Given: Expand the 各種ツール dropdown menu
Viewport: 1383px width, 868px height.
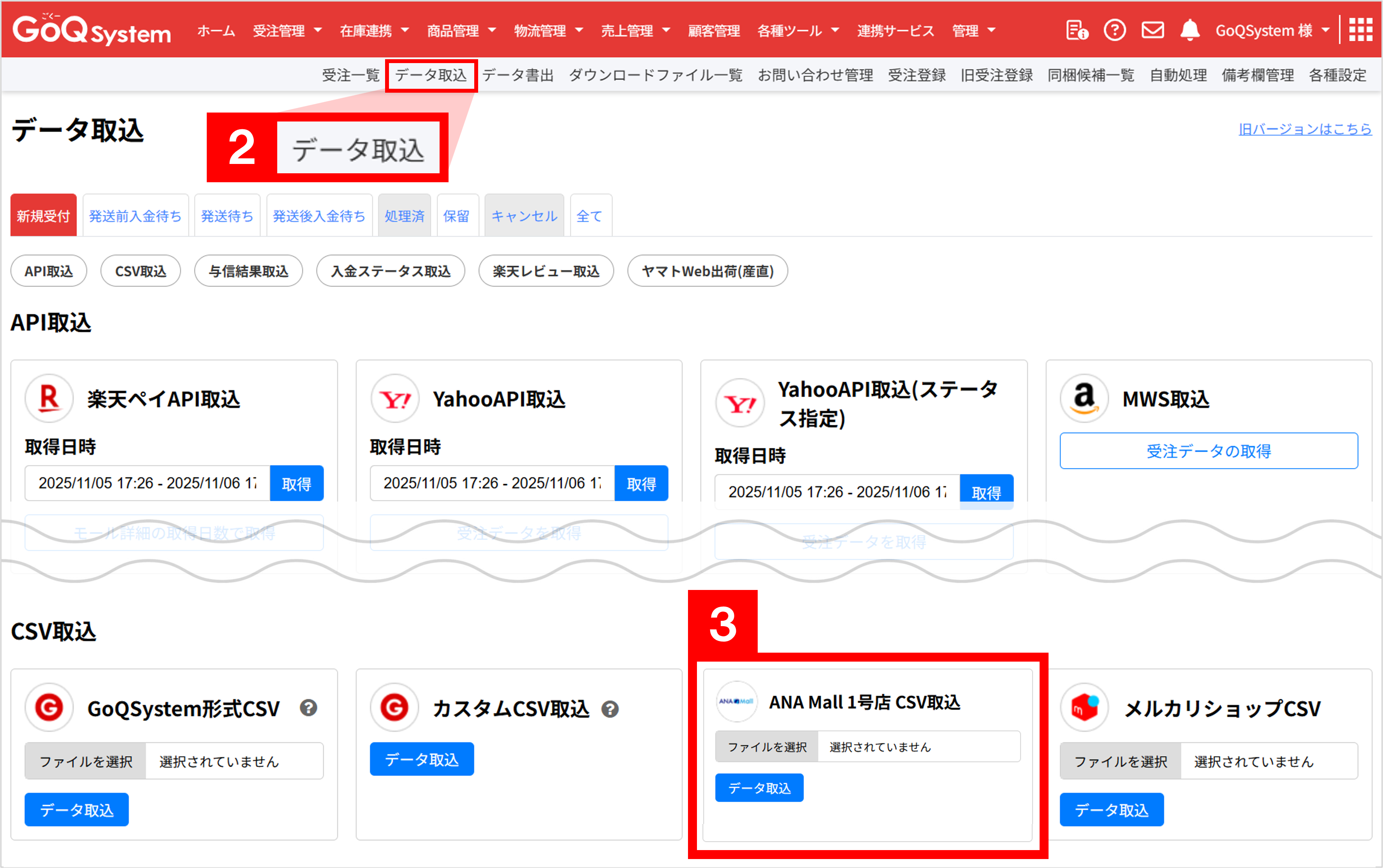Looking at the screenshot, I should point(798,30).
